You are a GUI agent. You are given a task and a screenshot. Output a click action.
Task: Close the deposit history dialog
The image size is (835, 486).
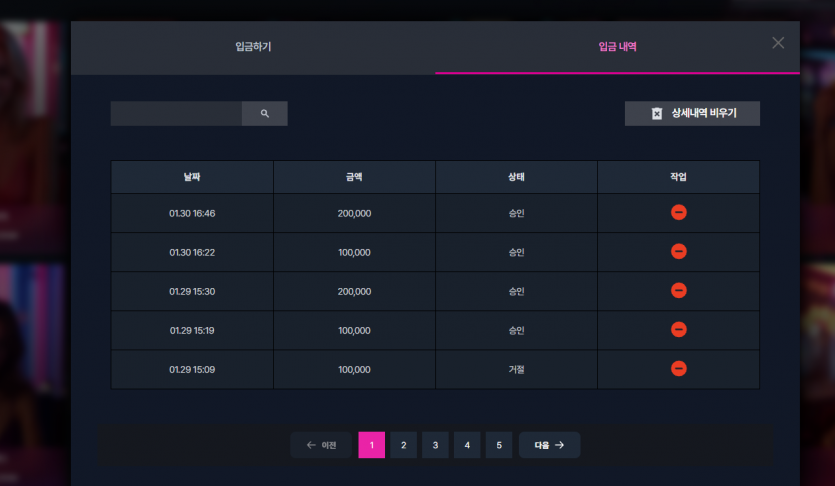tap(778, 43)
